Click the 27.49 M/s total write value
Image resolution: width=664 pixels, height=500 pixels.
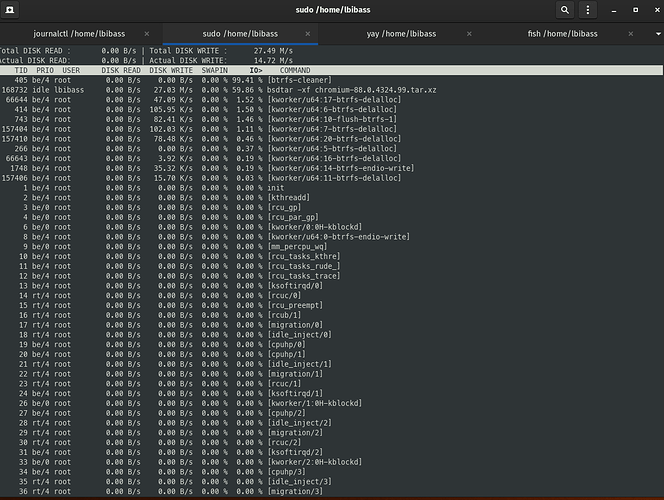273,51
